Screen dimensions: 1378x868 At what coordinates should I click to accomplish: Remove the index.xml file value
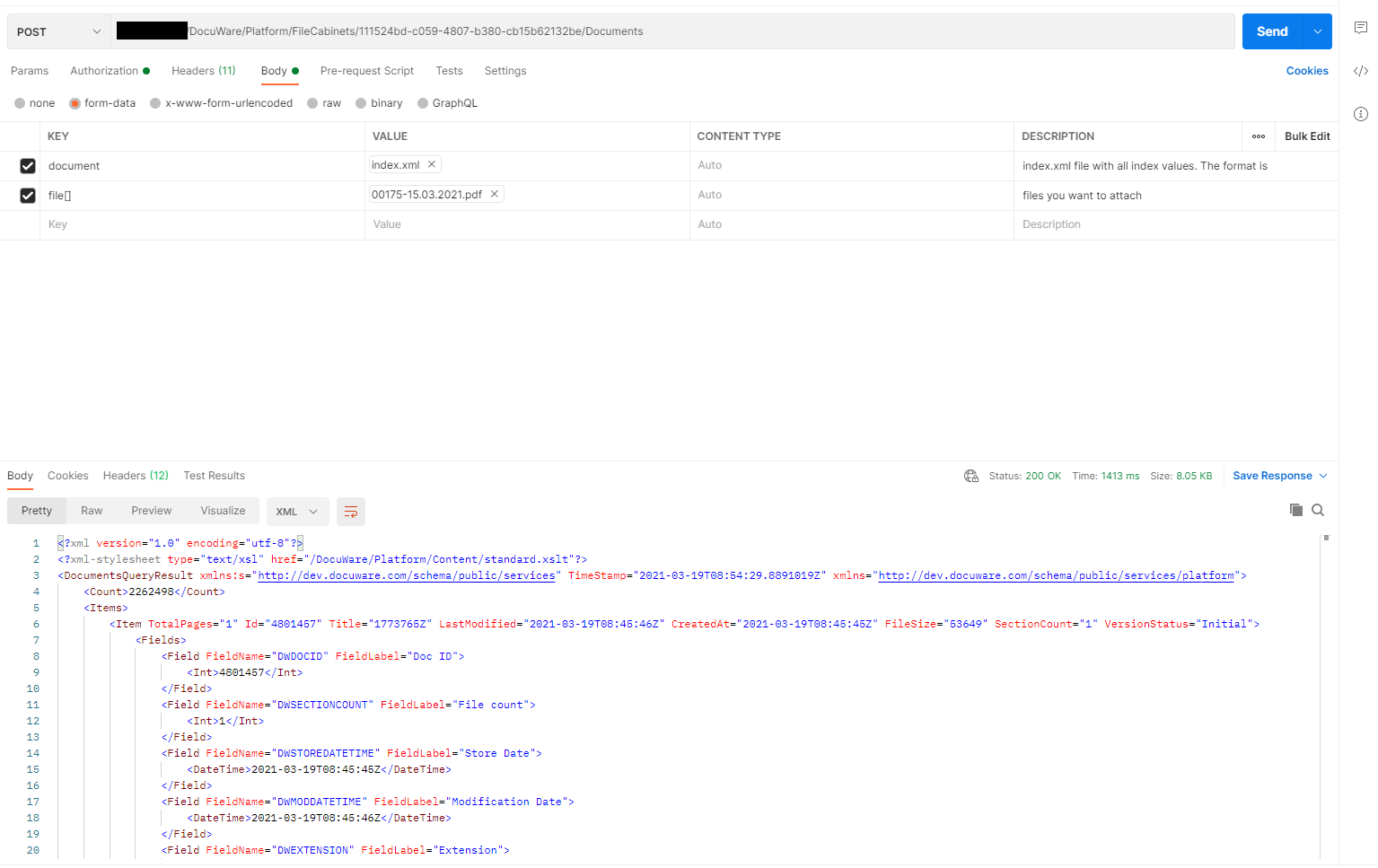tap(432, 164)
